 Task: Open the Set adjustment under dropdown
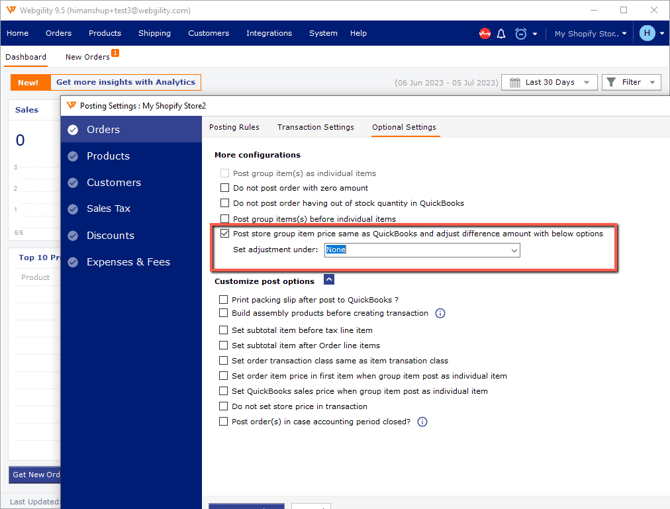(421, 250)
